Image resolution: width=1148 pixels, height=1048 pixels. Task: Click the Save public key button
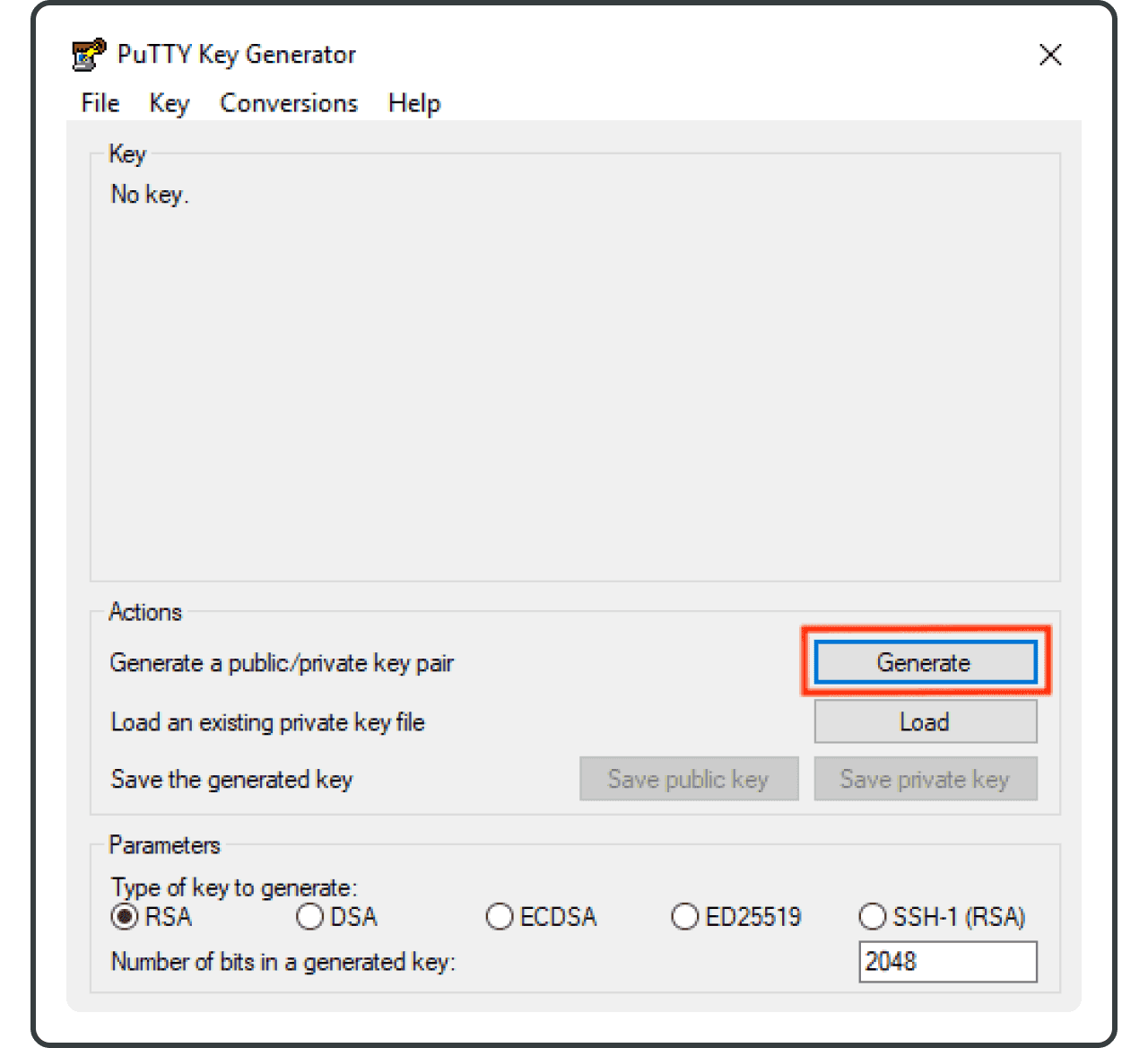688,779
